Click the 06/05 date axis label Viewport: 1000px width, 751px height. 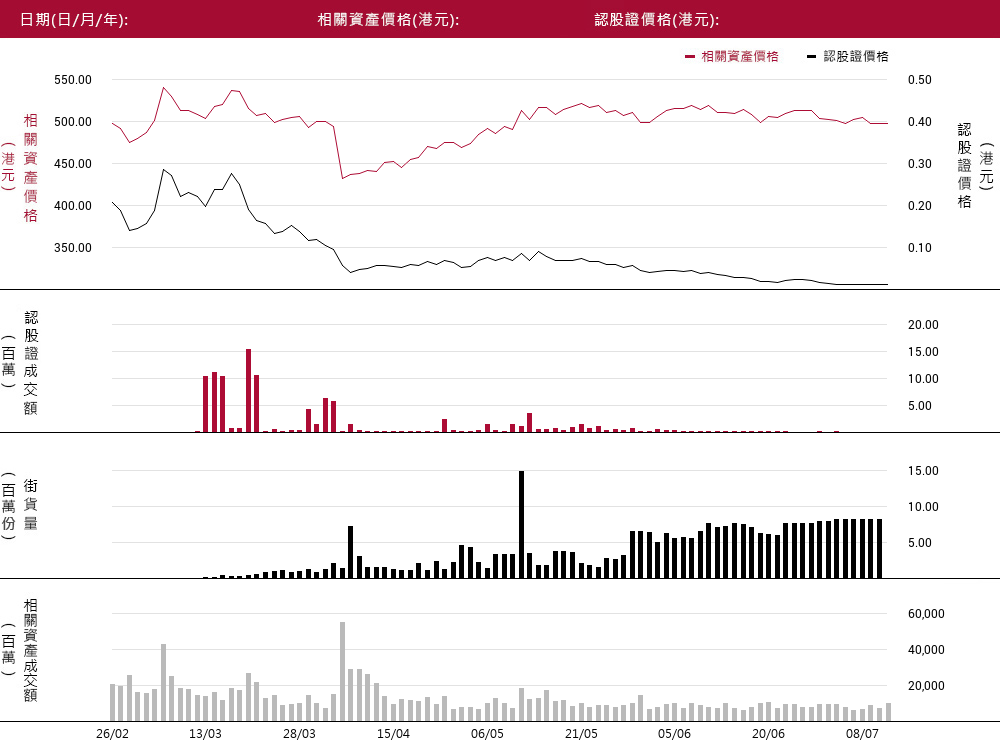click(487, 734)
